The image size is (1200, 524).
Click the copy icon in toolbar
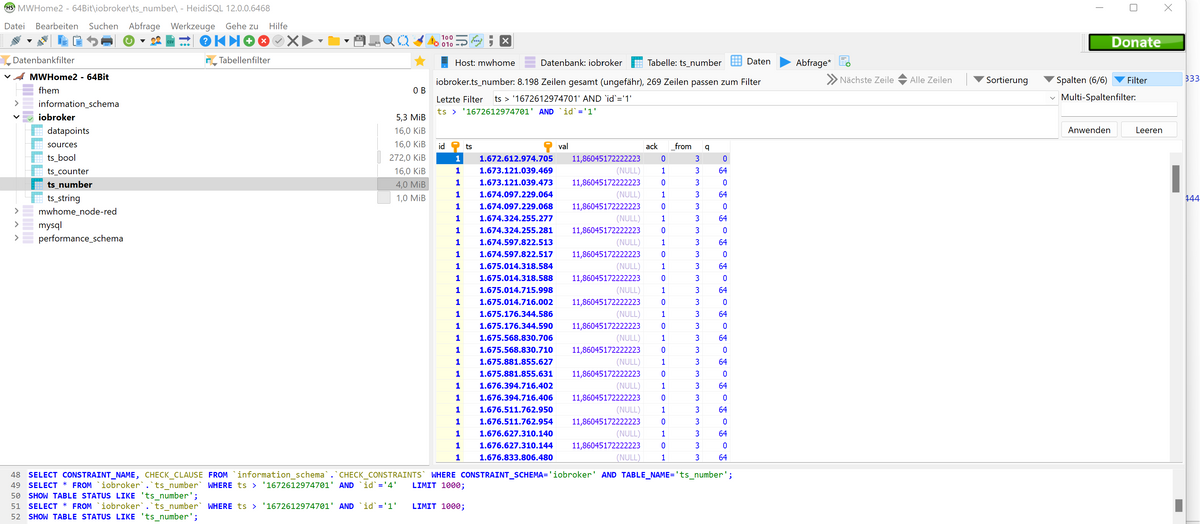coord(64,41)
